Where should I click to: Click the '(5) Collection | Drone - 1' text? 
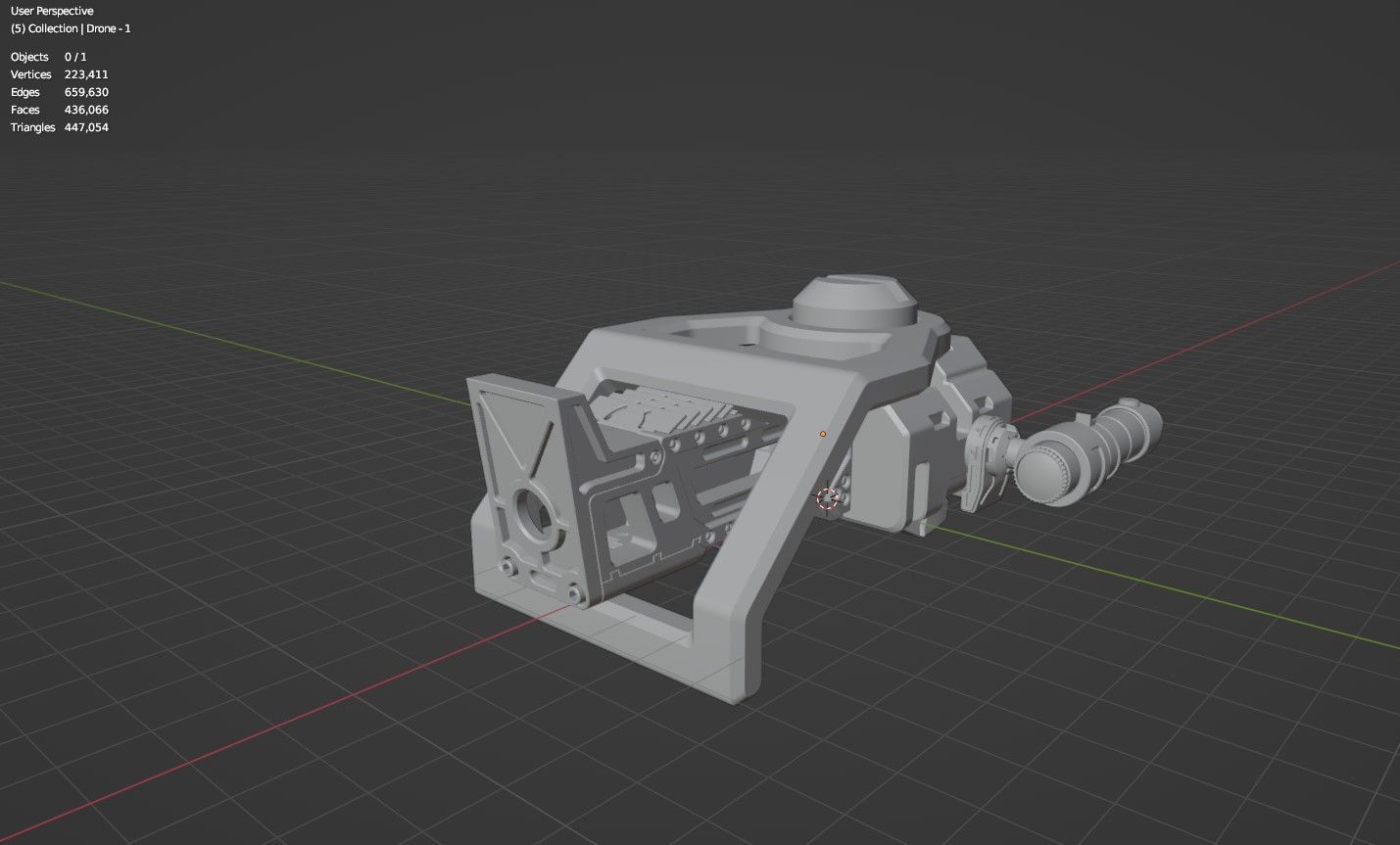71,28
